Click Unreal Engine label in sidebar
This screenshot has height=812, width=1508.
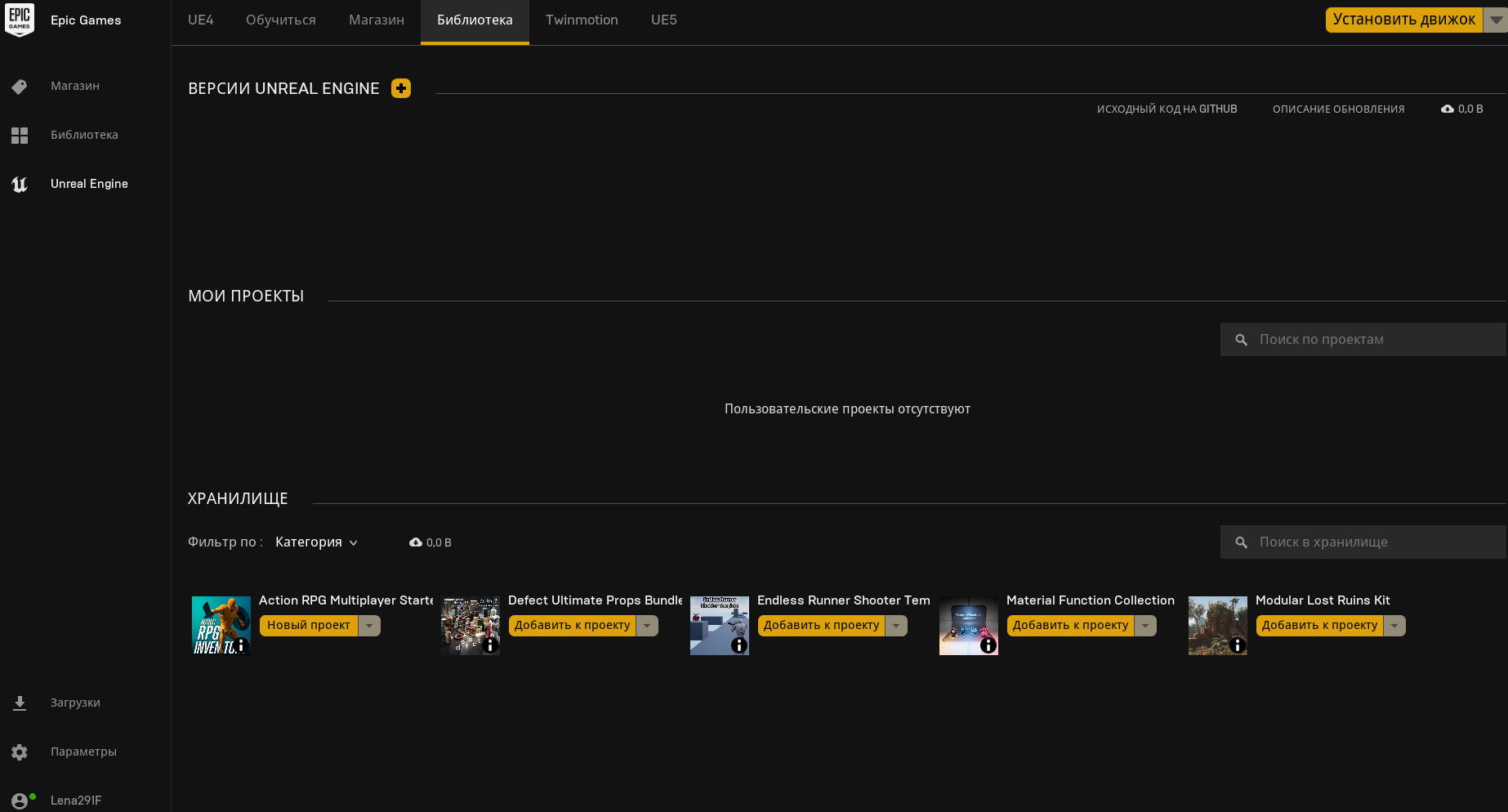click(x=89, y=185)
